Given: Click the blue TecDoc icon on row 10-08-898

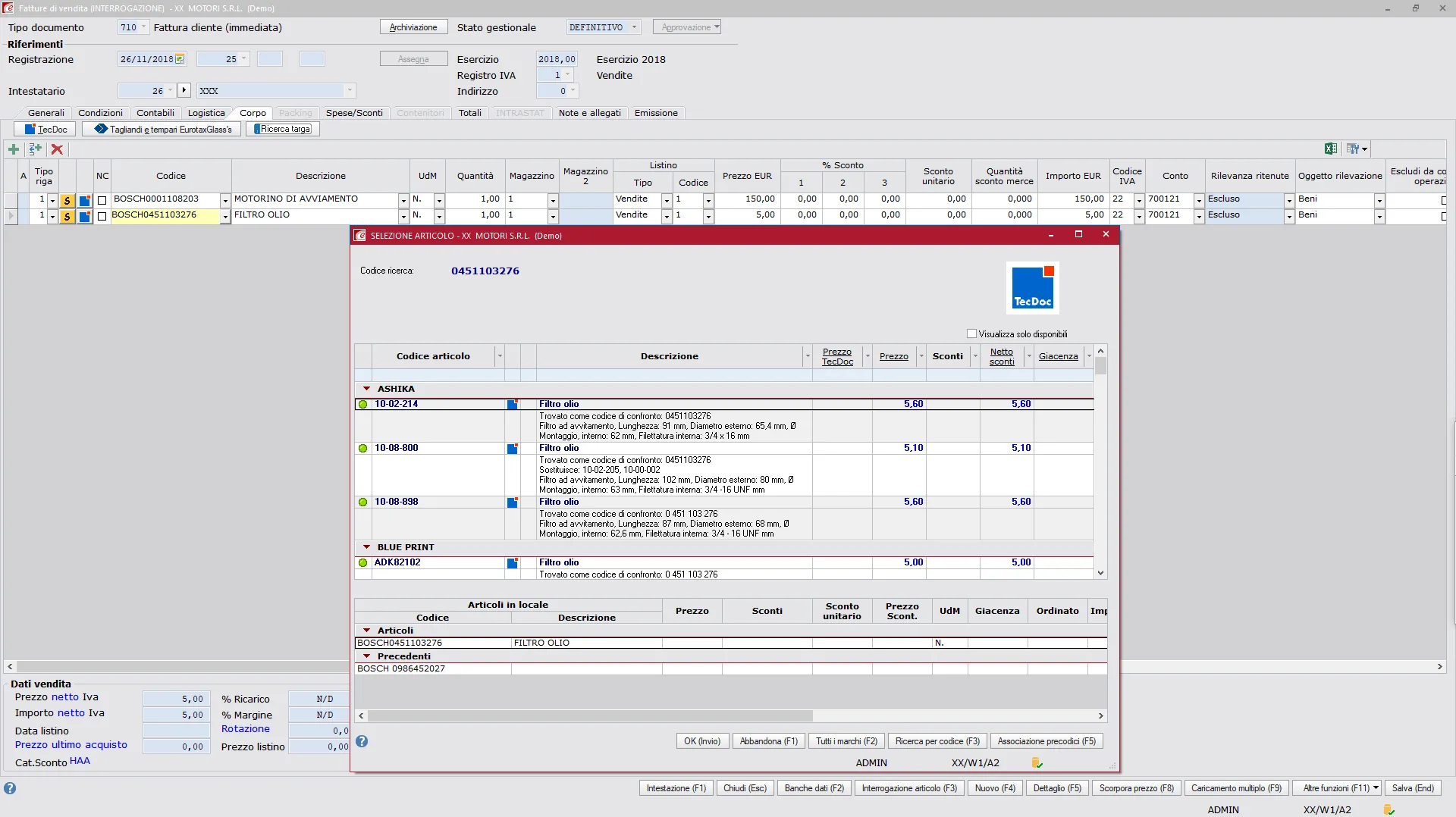Looking at the screenshot, I should pos(513,502).
